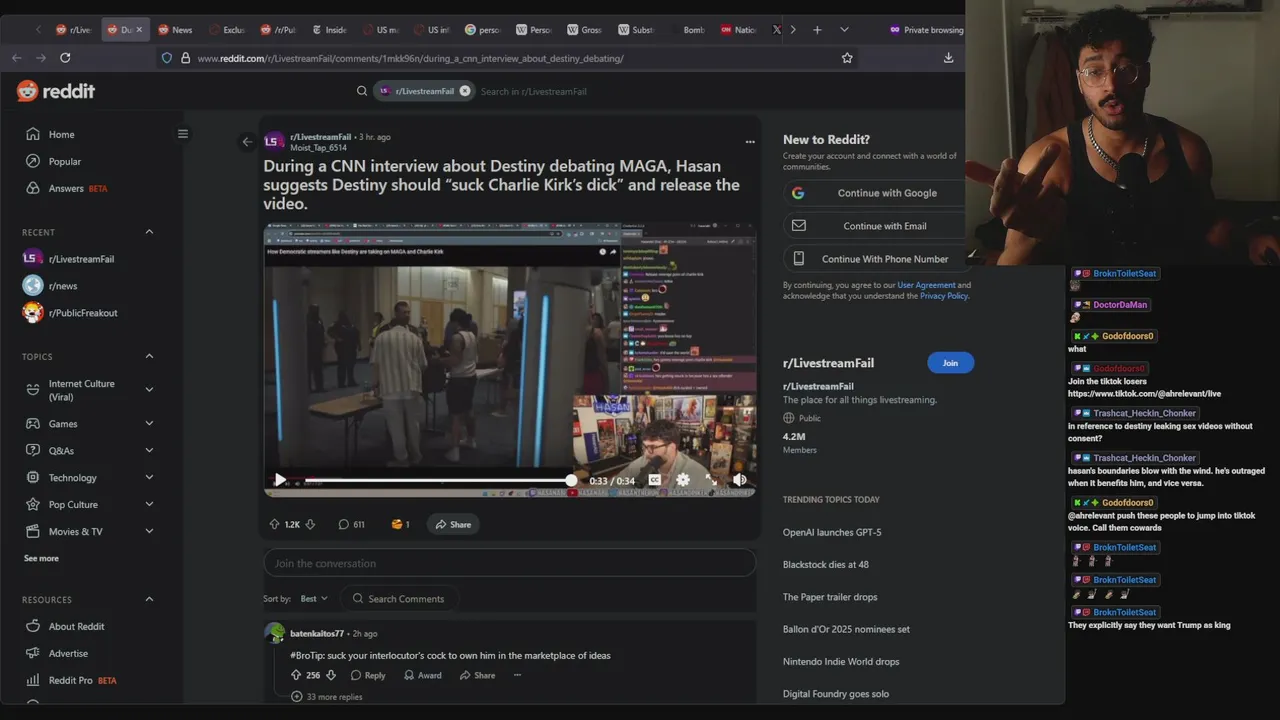Collapse the RECENT sidebar section
The width and height of the screenshot is (1280, 720).
(x=149, y=232)
